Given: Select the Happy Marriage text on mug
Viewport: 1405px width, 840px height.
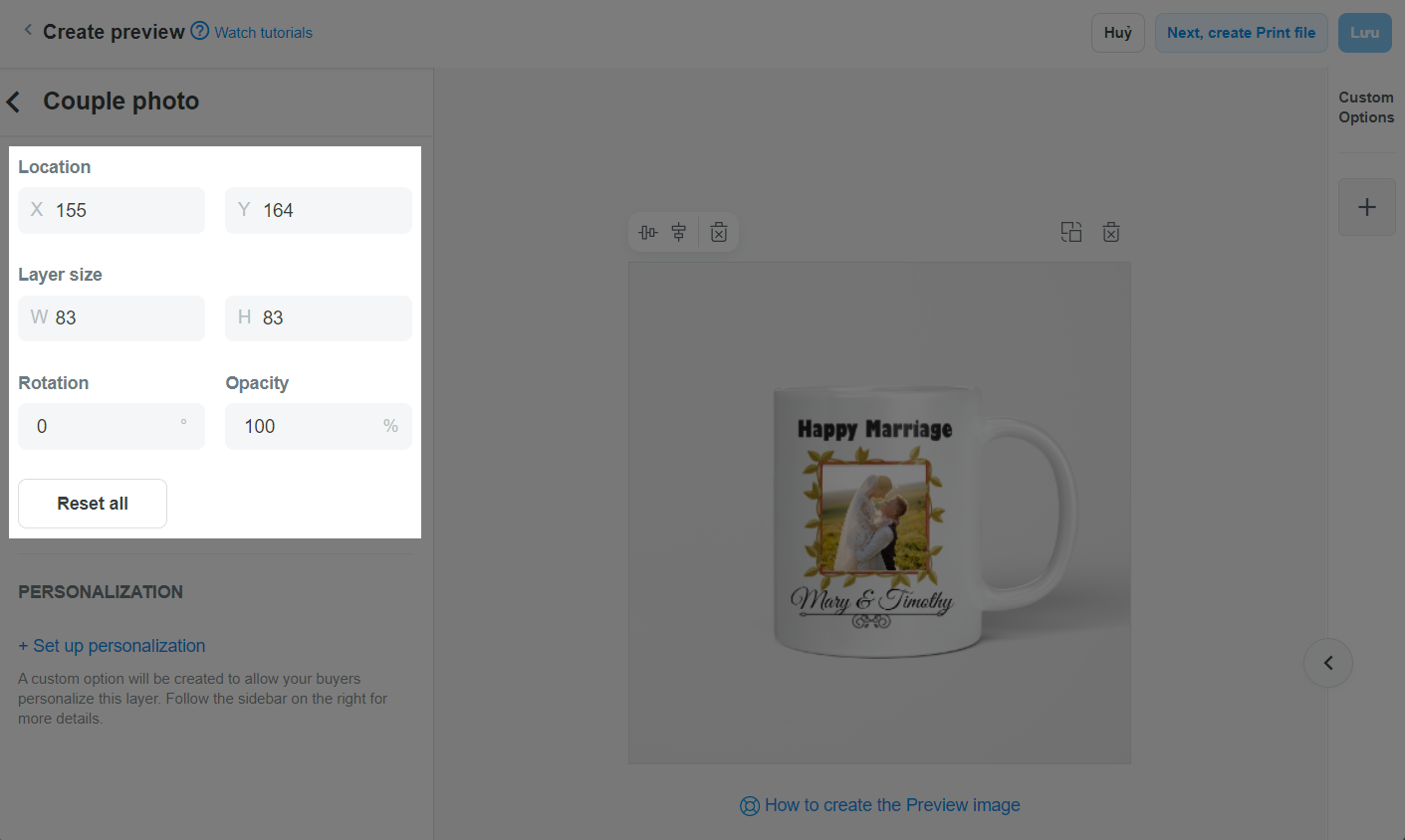Looking at the screenshot, I should 874,429.
